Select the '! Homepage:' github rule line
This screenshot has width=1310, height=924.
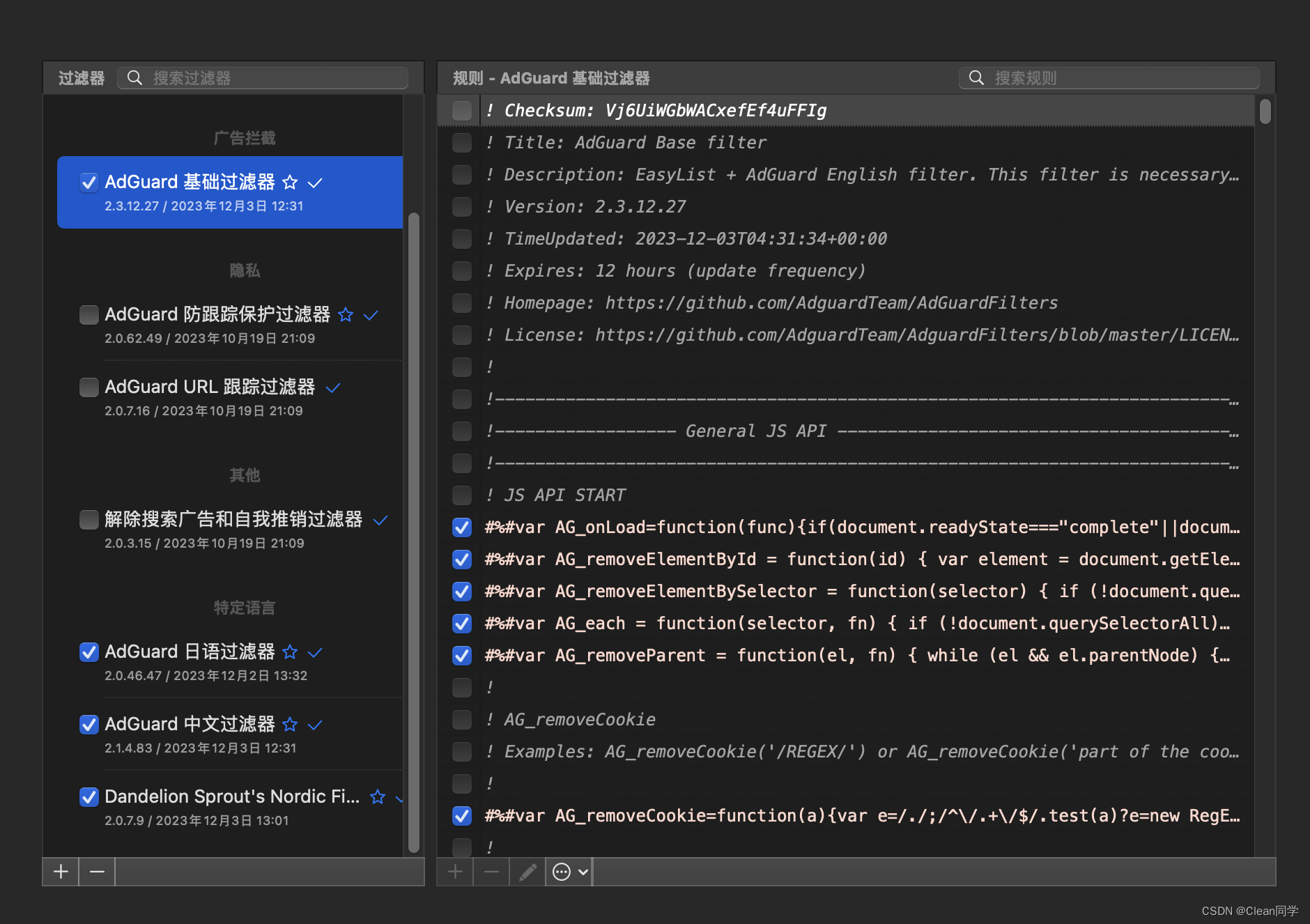(846, 303)
